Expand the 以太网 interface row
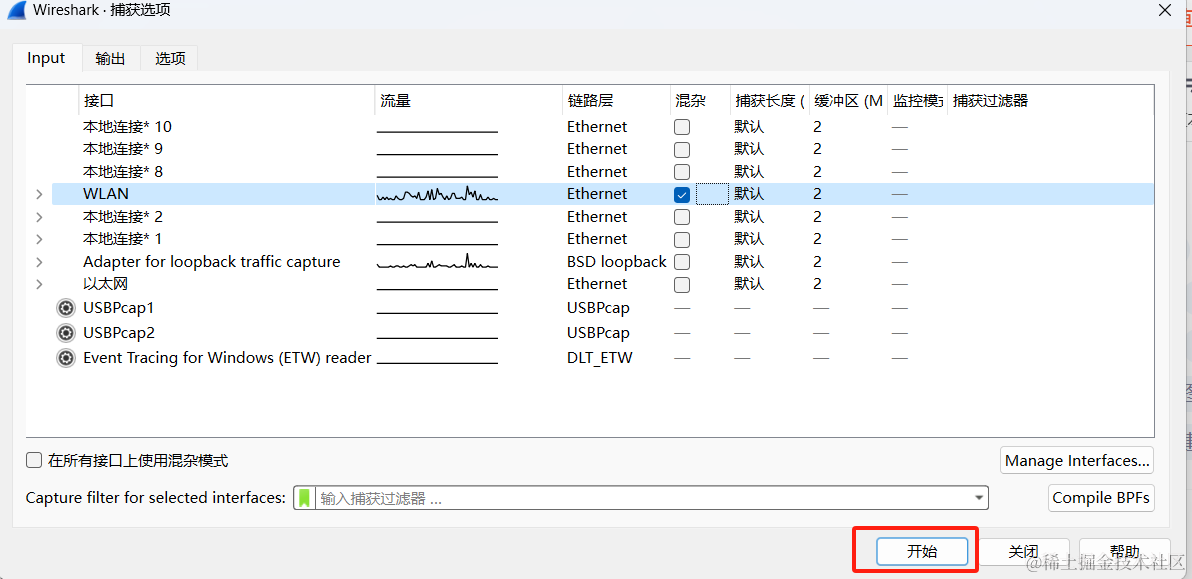The image size is (1192, 579). 39,284
